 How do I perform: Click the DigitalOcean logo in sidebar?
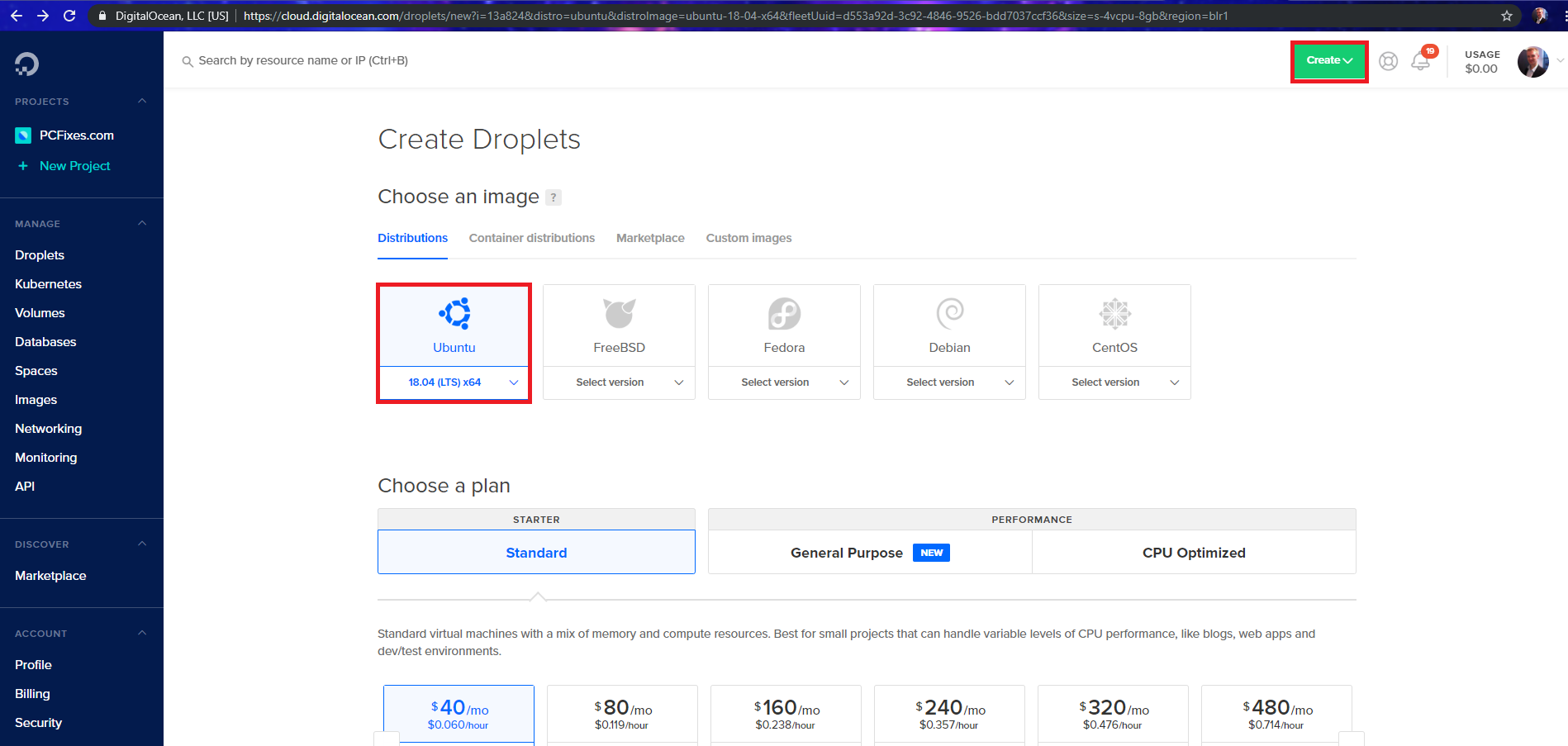[26, 64]
